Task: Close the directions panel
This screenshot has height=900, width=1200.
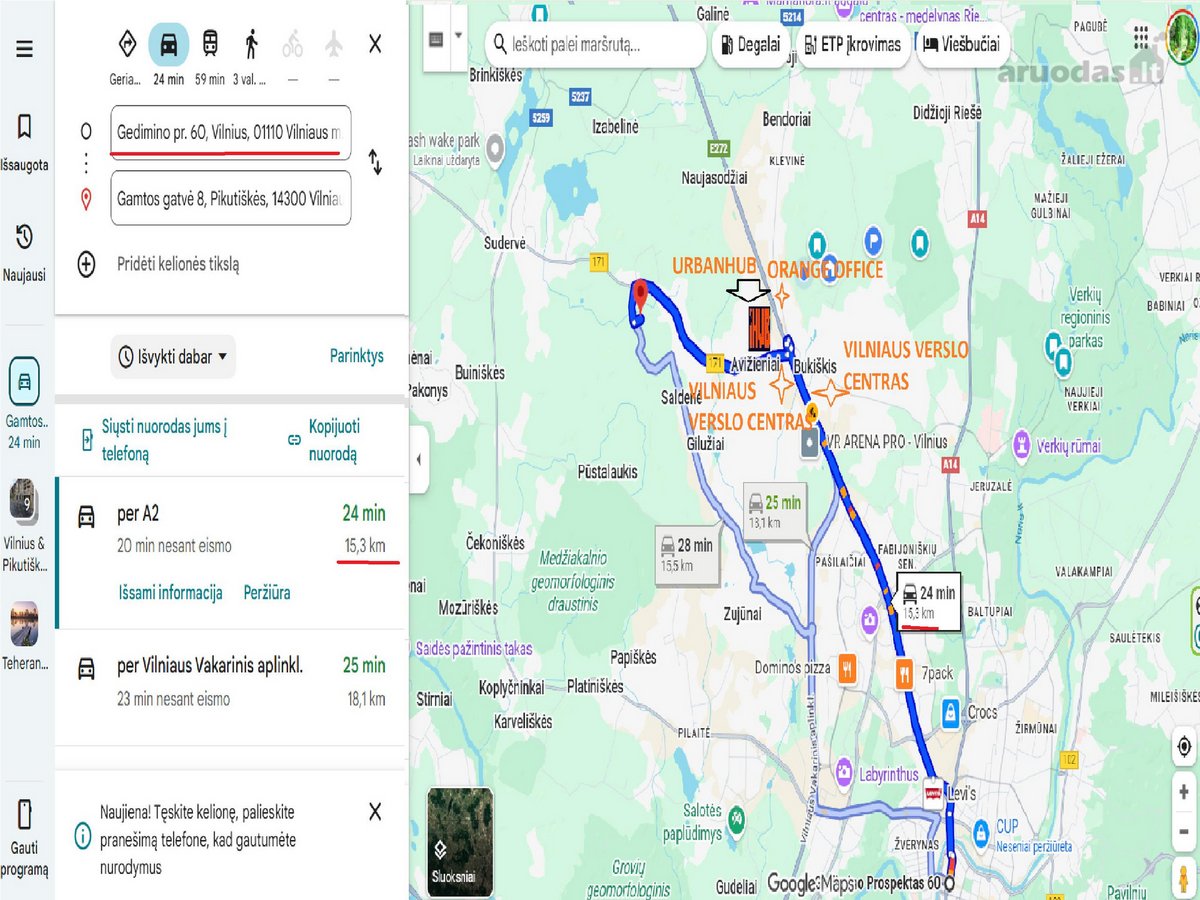Action: (375, 44)
